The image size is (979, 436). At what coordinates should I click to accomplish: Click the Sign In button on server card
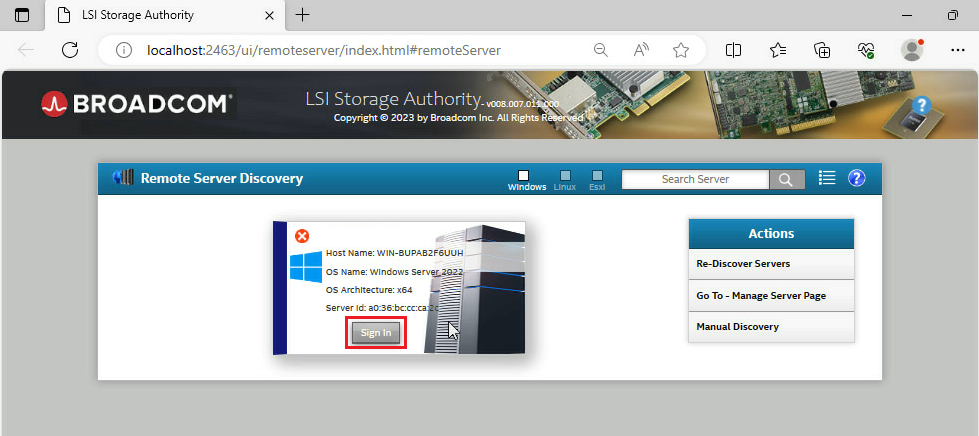tap(376, 333)
